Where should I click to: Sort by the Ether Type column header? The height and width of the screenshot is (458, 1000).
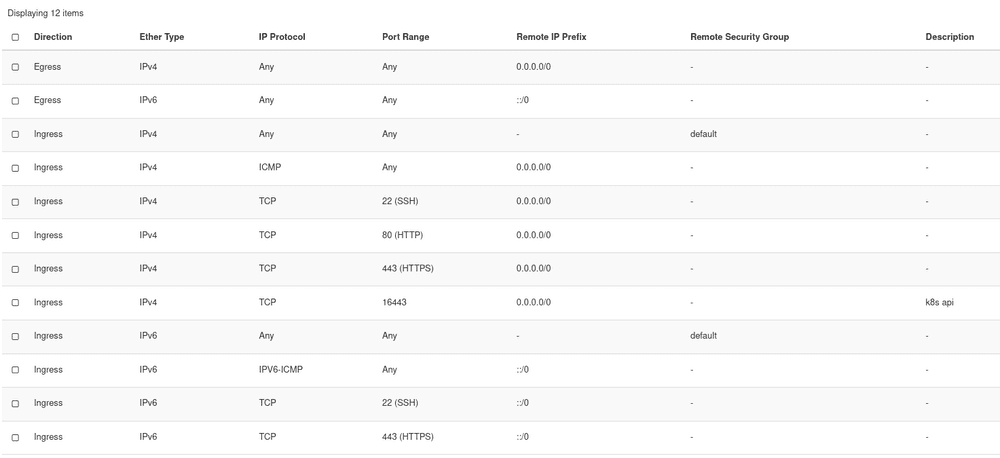coord(162,37)
